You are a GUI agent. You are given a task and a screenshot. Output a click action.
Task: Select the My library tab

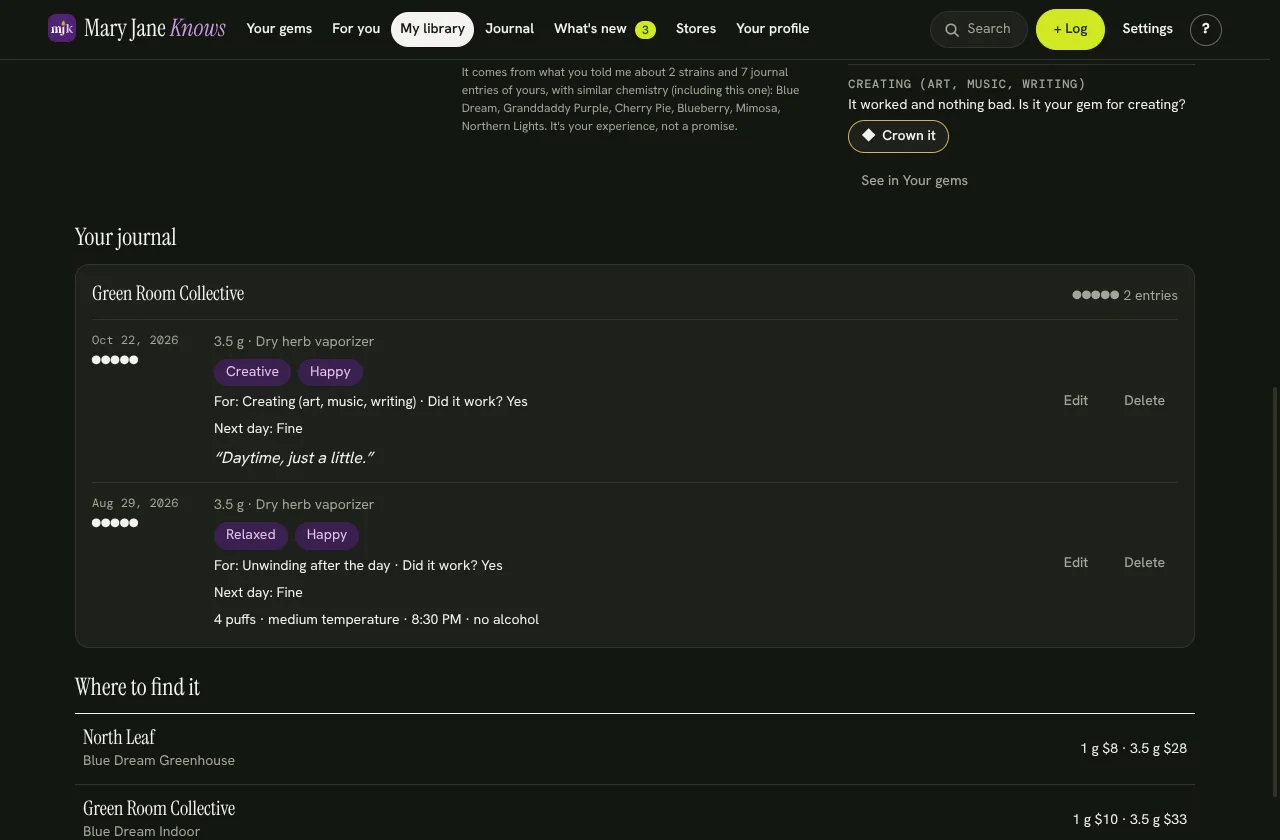[432, 29]
